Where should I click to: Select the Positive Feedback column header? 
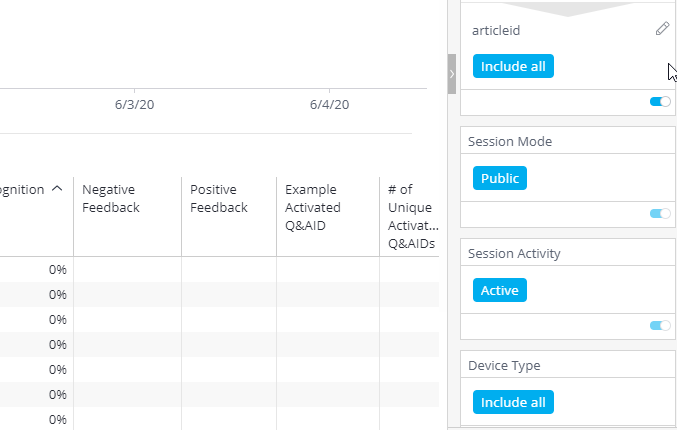coord(219,198)
